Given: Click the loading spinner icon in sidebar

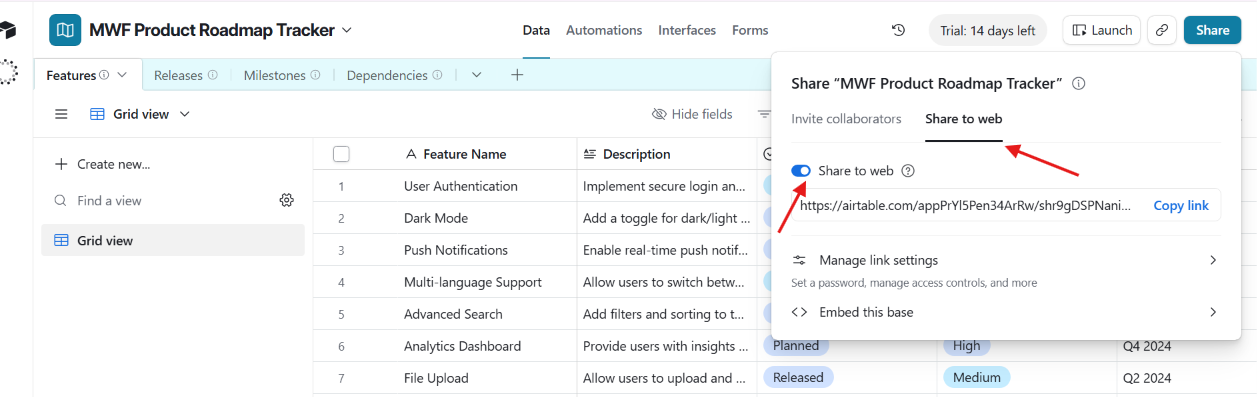Looking at the screenshot, I should [x=8, y=72].
